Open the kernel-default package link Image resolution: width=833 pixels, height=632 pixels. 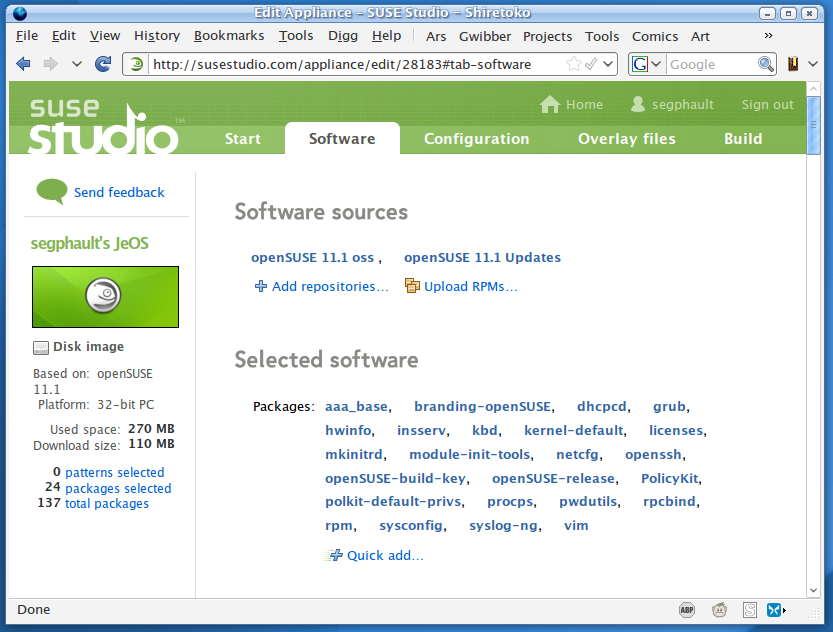573,430
